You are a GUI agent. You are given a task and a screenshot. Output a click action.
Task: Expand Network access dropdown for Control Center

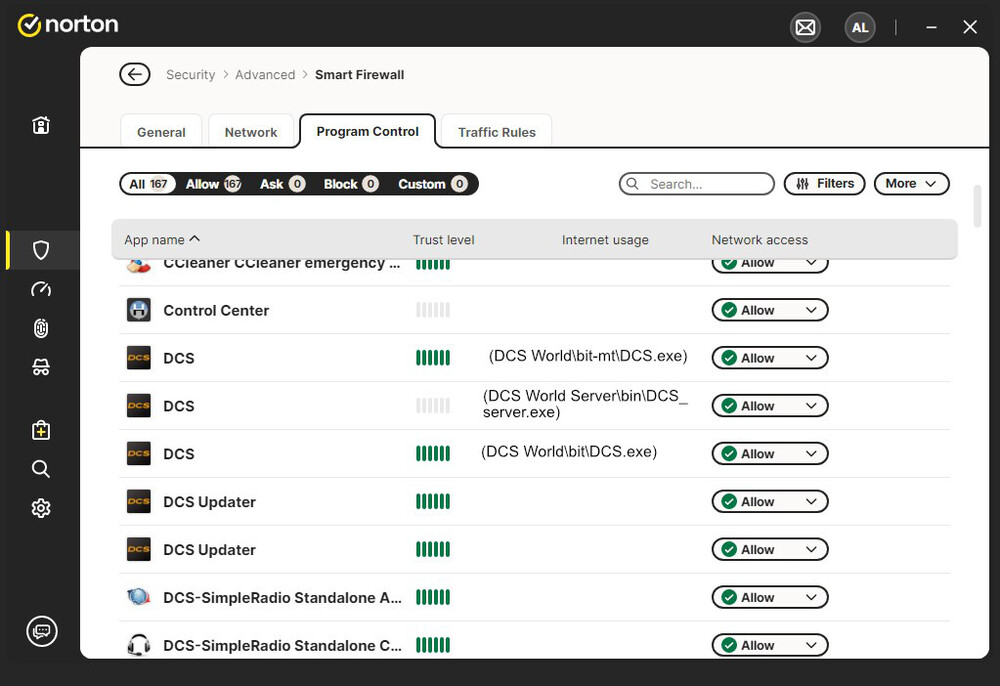[x=770, y=310]
